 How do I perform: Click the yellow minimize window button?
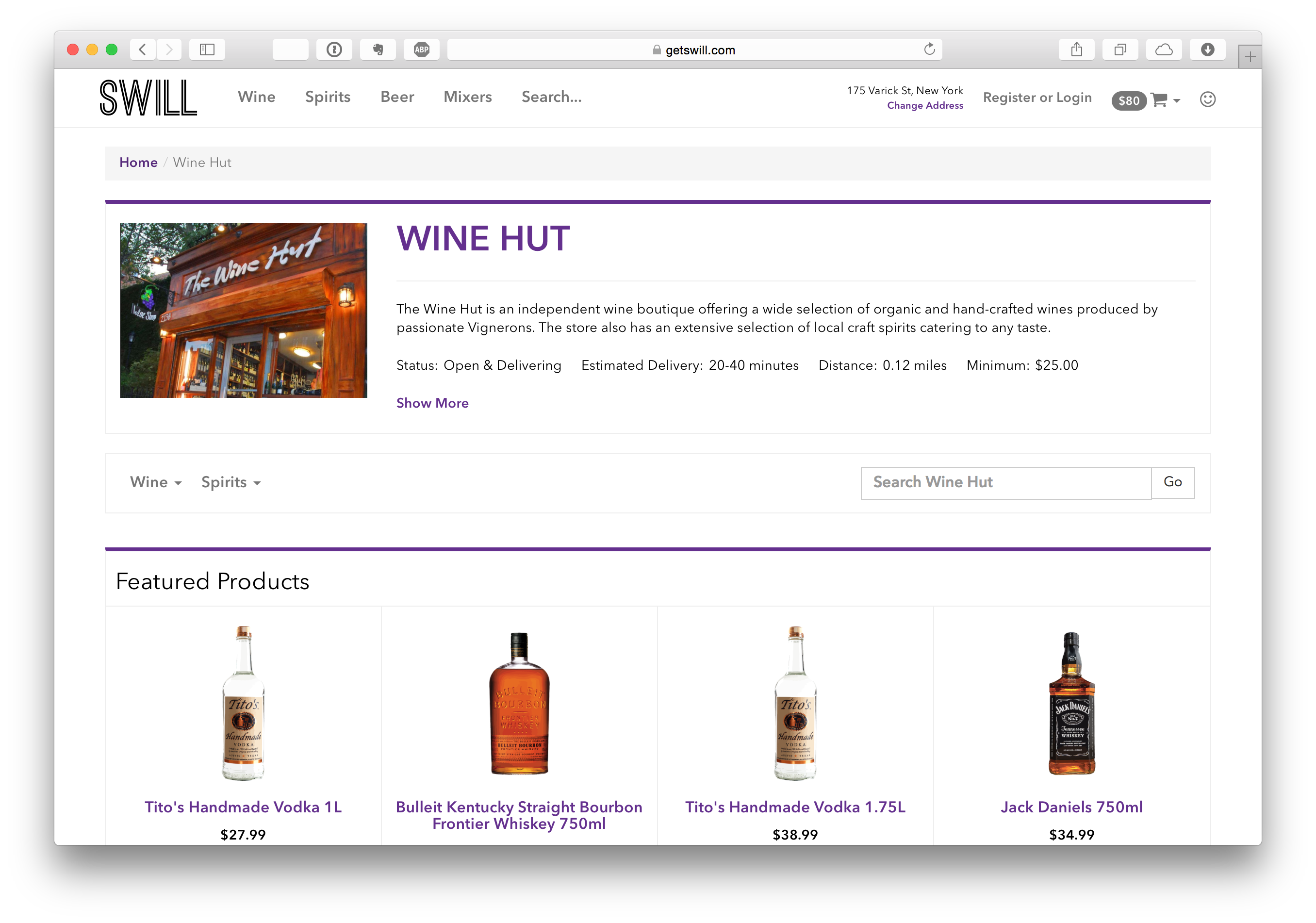tap(92, 50)
